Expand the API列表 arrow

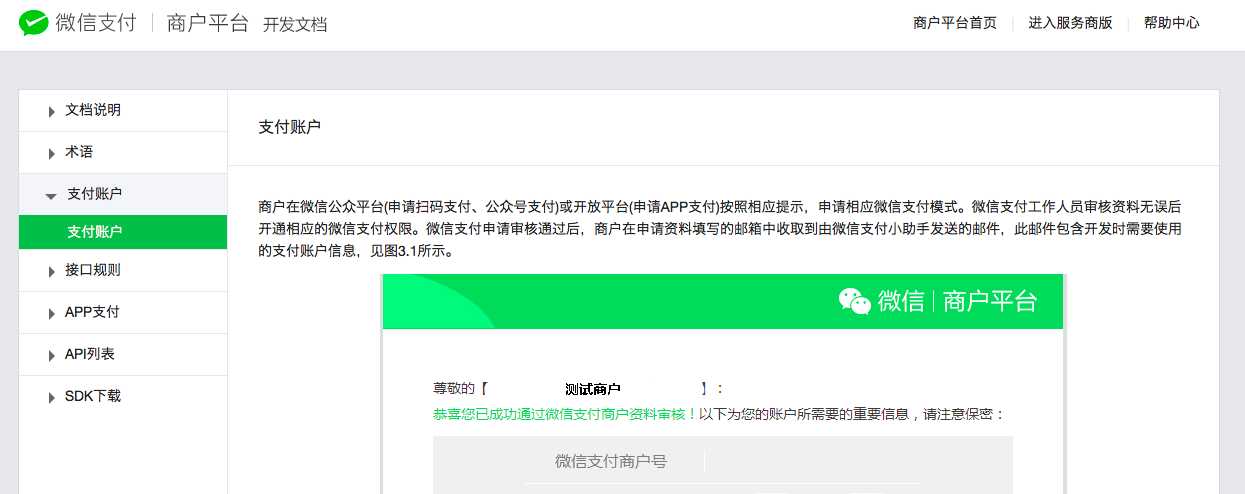point(51,356)
